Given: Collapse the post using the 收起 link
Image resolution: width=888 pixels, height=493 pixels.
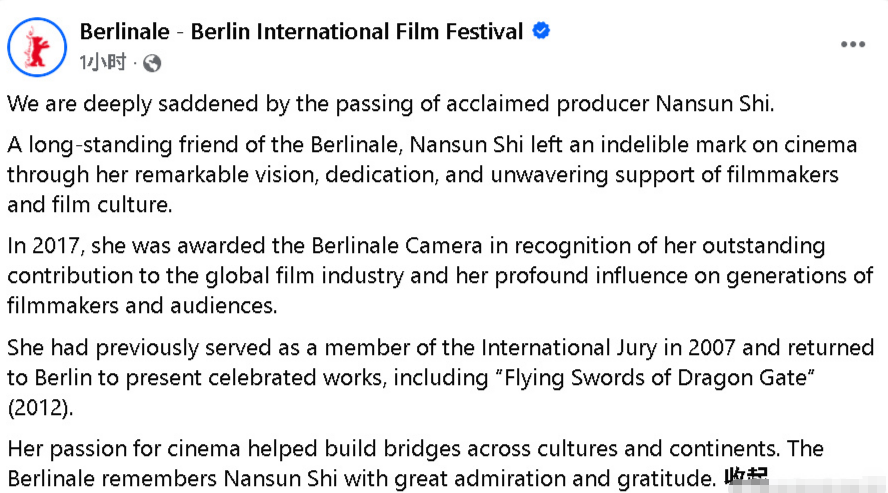Looking at the screenshot, I should (746, 477).
